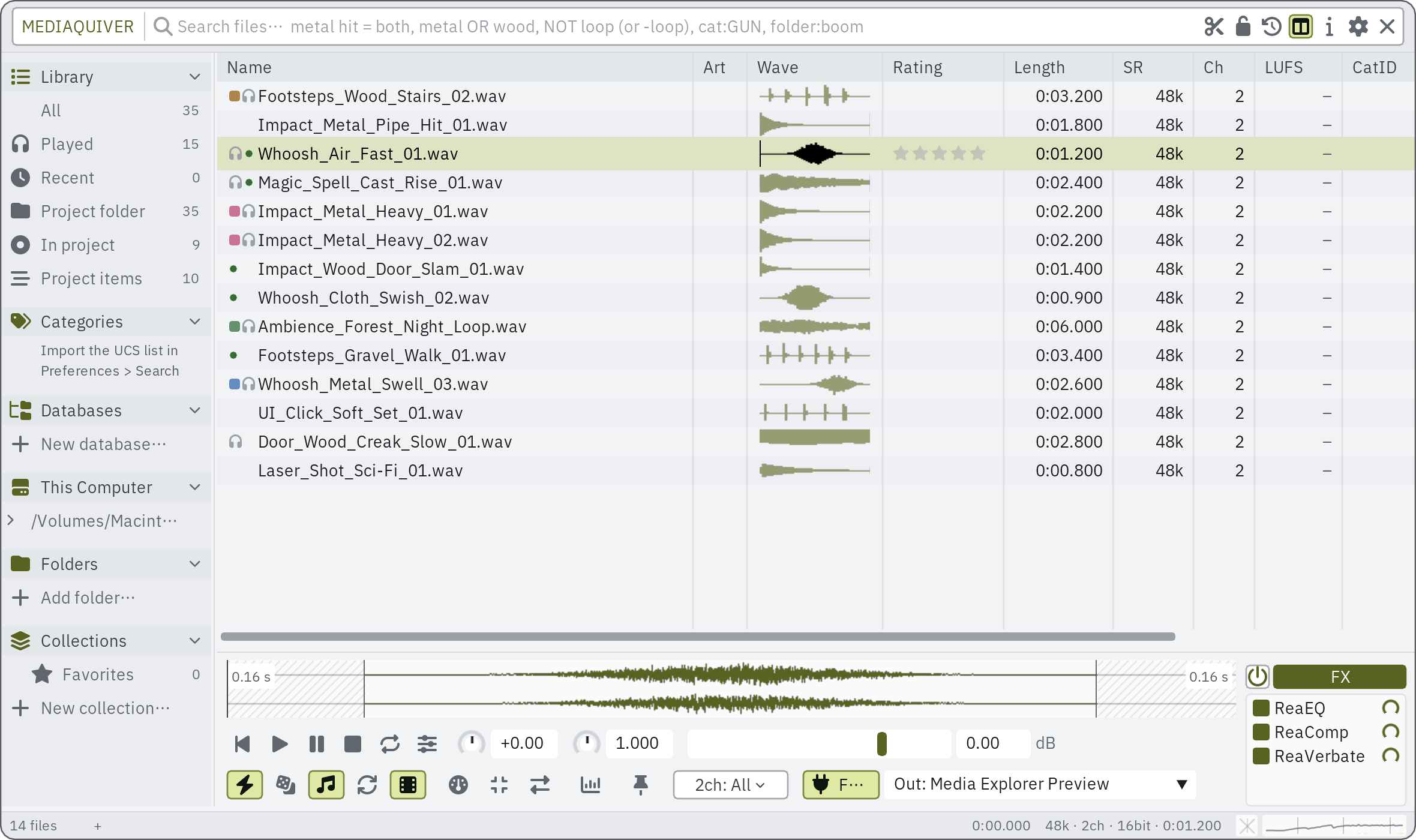Image resolution: width=1416 pixels, height=840 pixels.
Task: Select the In project library filter
Action: point(106,245)
